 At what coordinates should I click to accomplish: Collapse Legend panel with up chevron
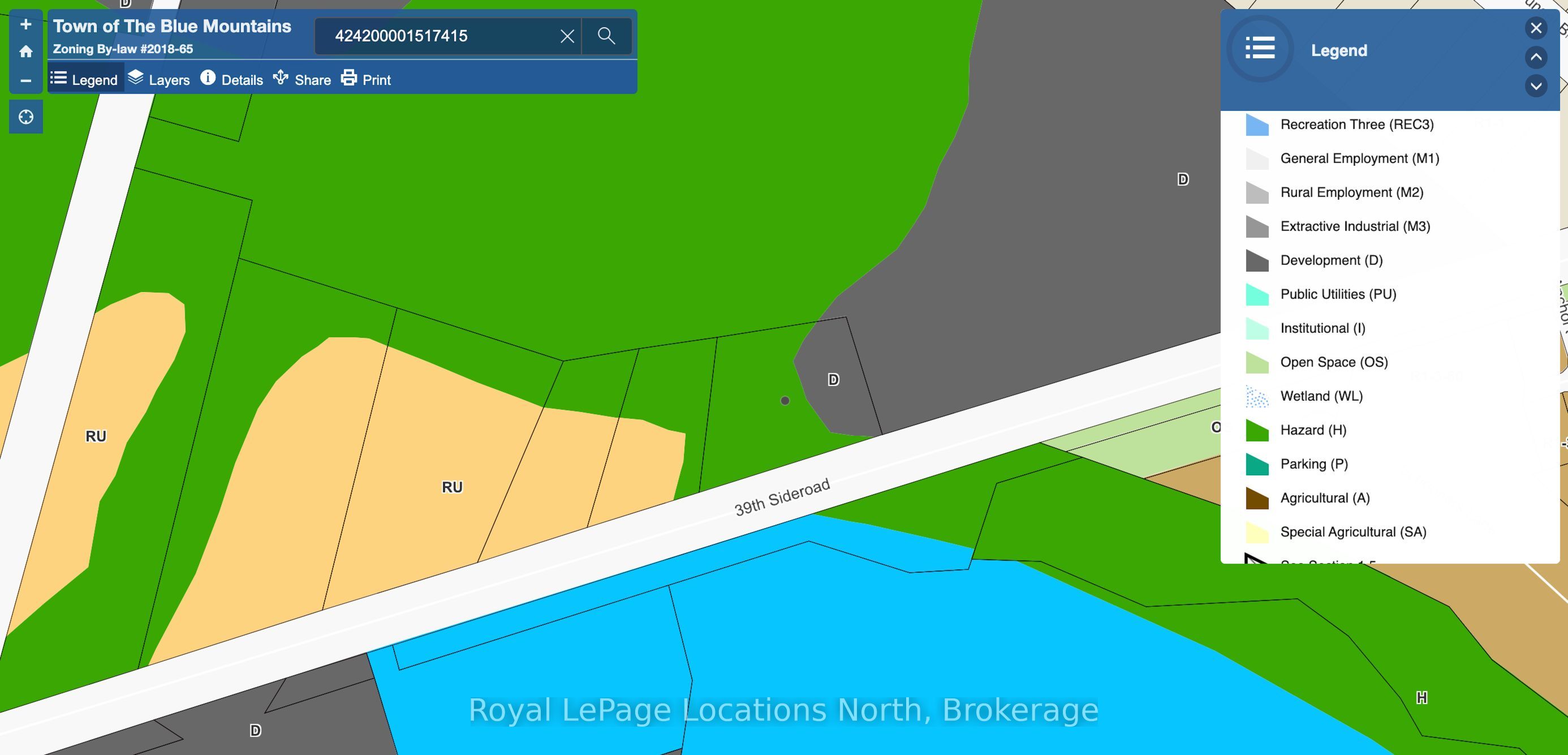[1536, 57]
